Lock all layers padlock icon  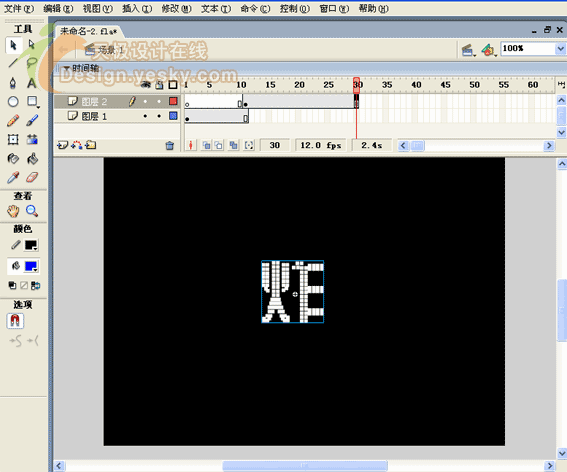(x=159, y=85)
